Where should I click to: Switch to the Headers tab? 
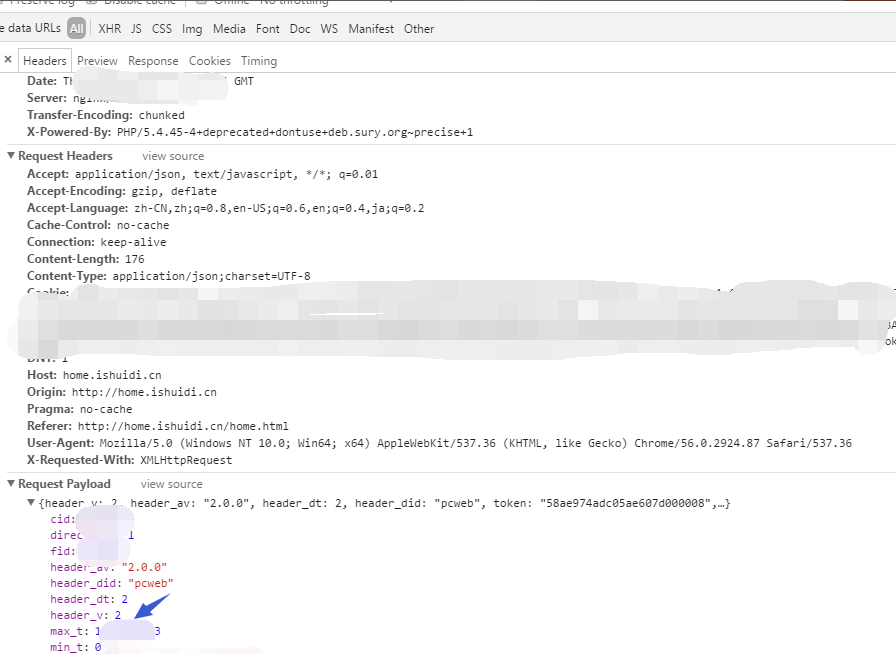point(45,61)
